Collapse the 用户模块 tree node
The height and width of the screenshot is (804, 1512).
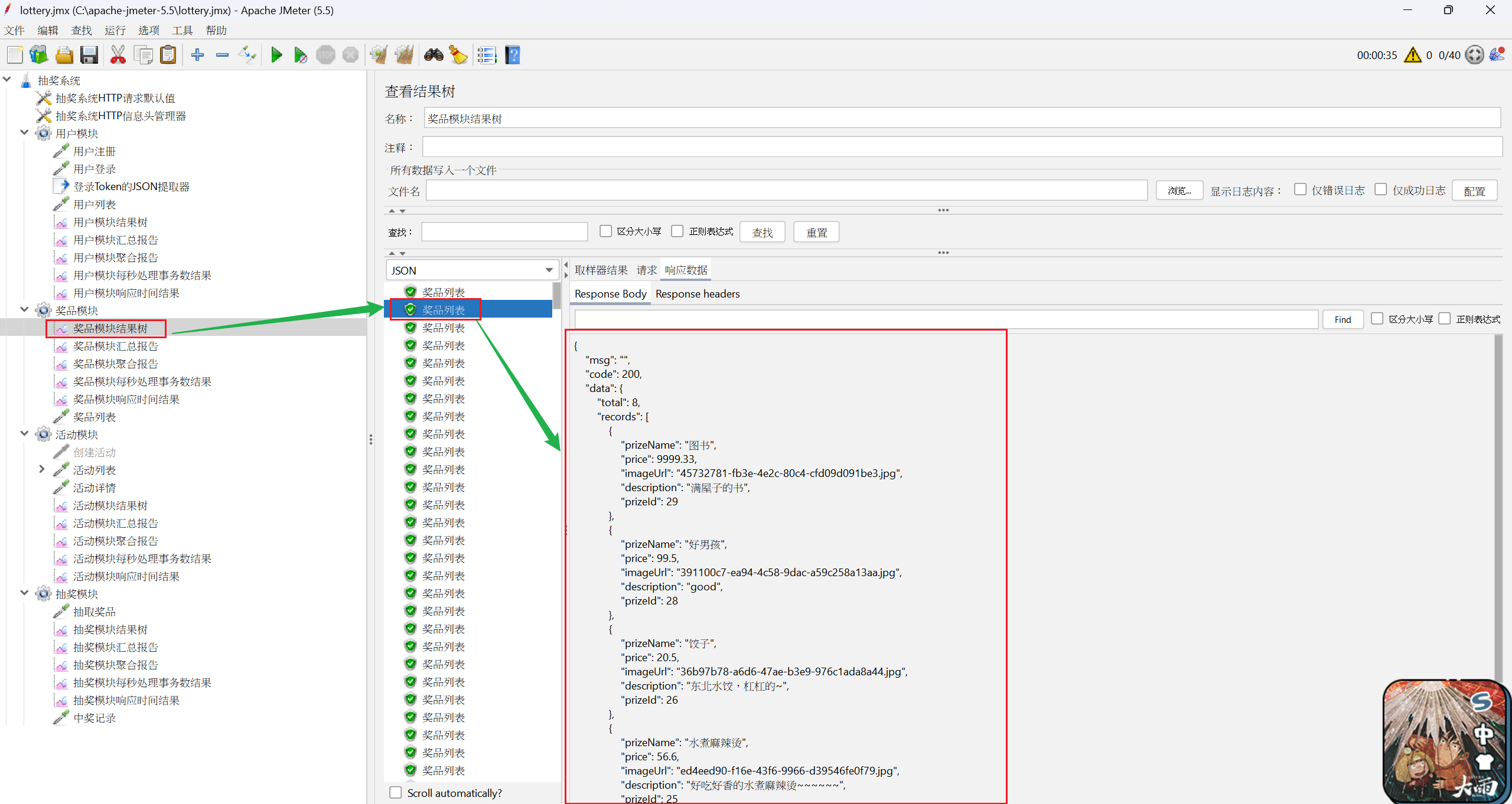(x=24, y=133)
